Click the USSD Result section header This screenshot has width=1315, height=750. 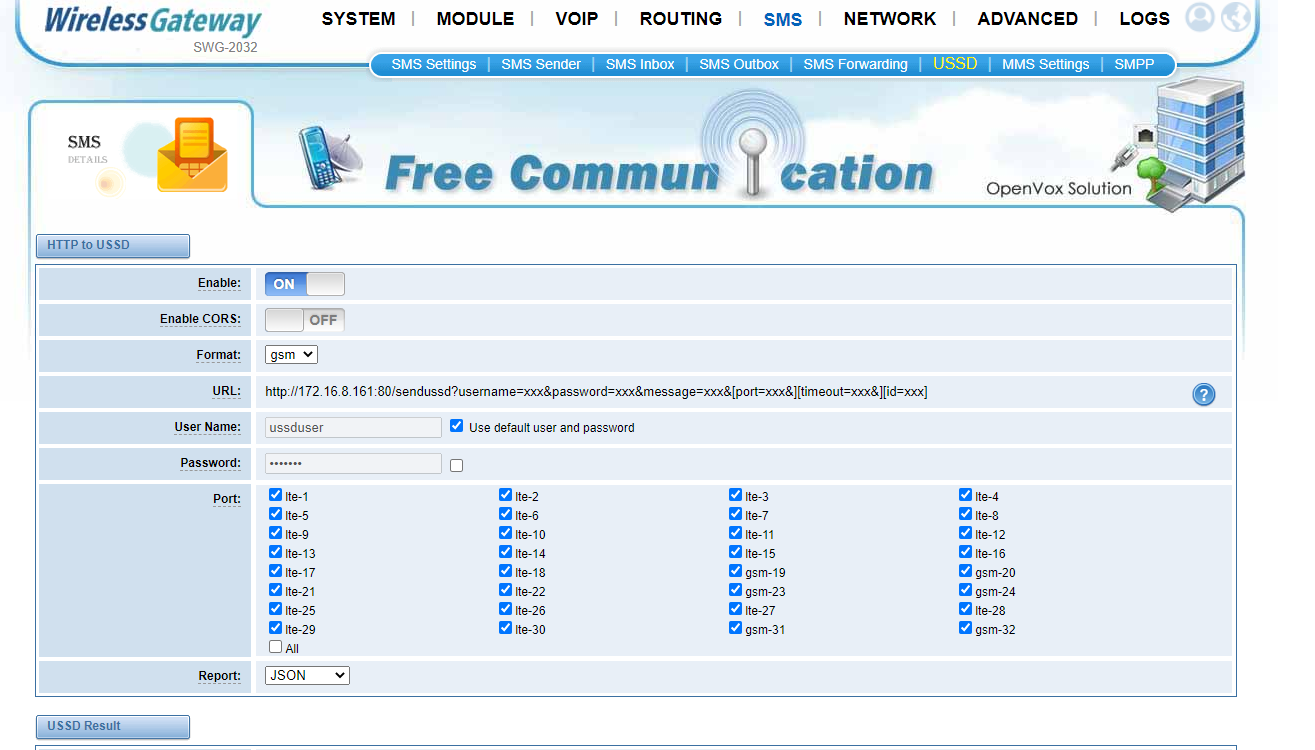click(x=112, y=727)
